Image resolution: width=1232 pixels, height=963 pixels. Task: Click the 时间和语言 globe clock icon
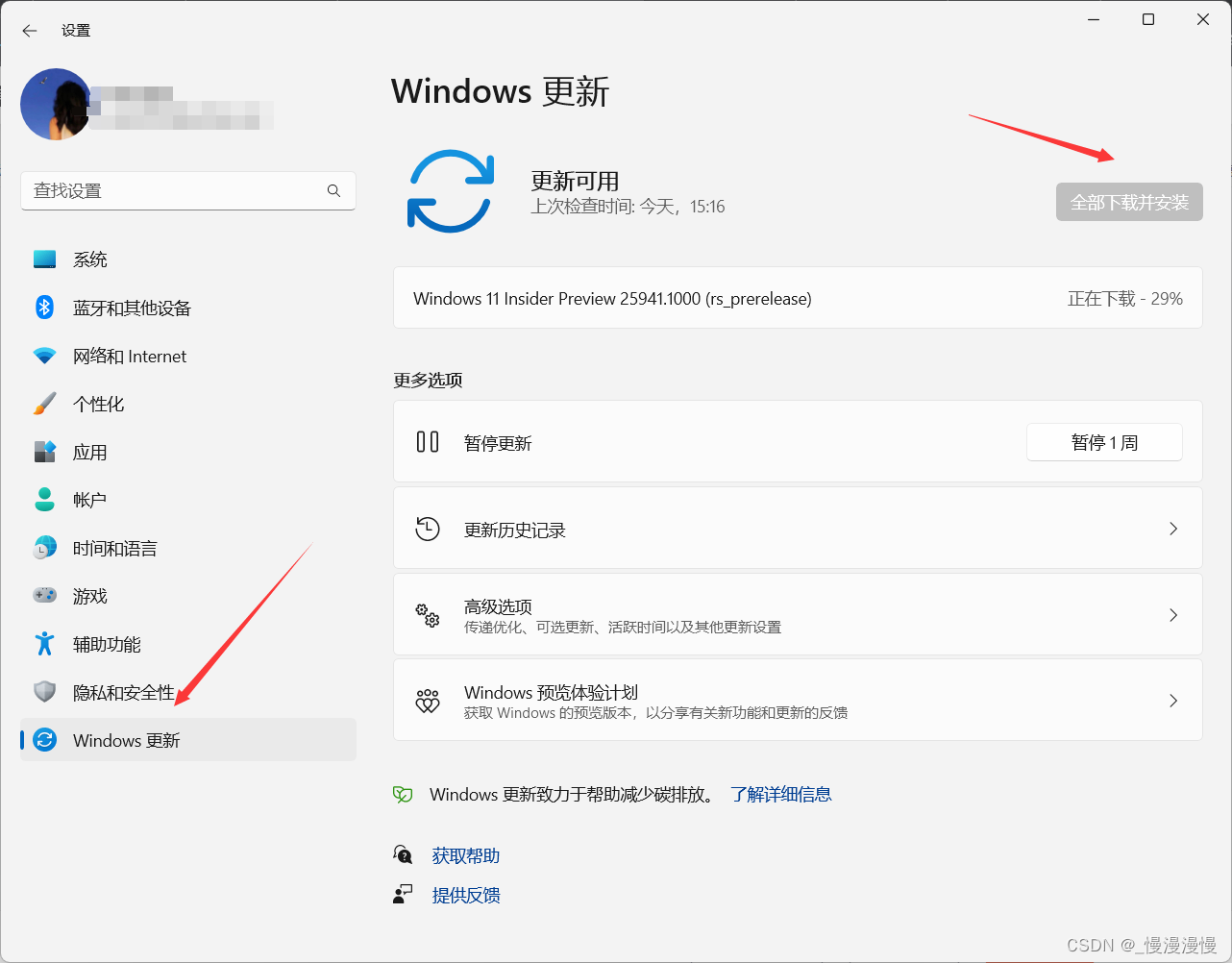(x=45, y=548)
